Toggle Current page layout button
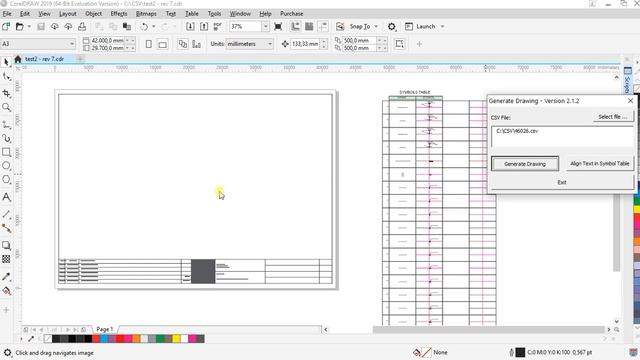Image resolution: width=640 pixels, height=360 pixels. 196,44
